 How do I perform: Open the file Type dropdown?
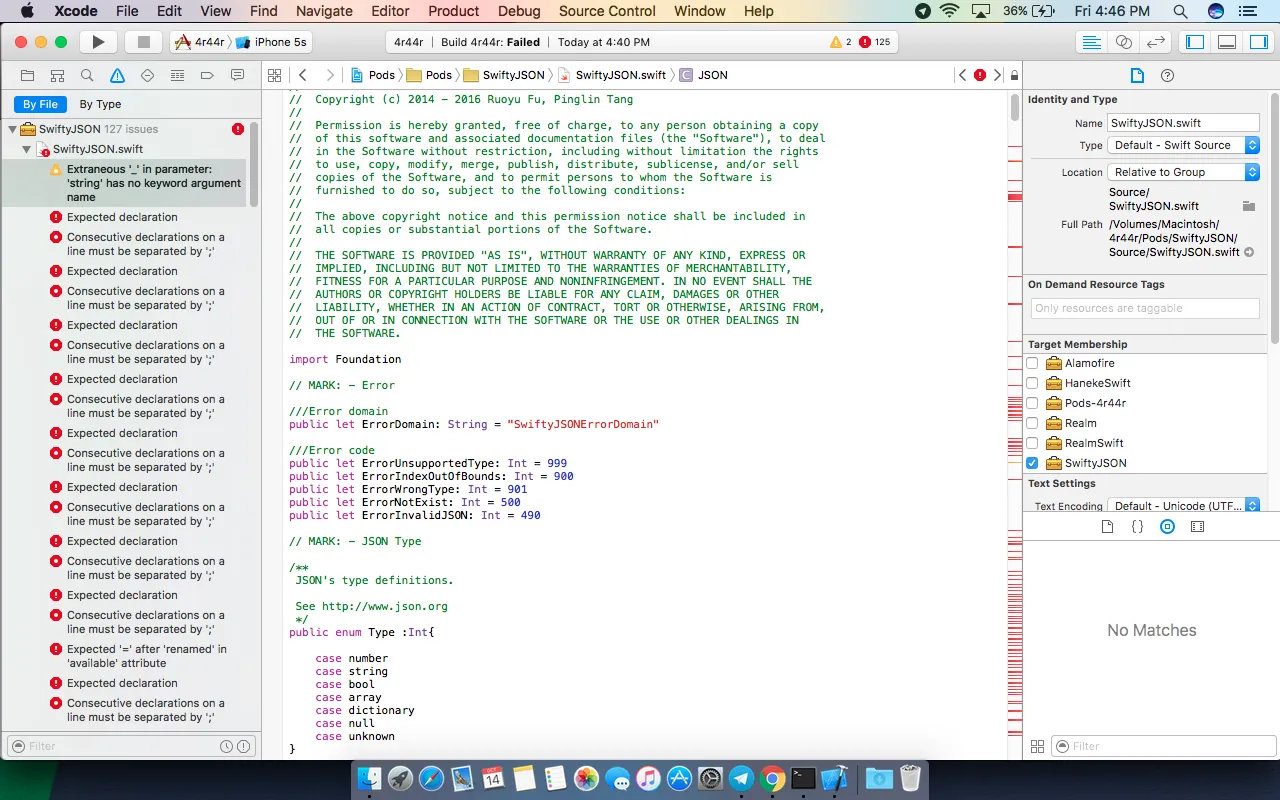coord(1183,145)
